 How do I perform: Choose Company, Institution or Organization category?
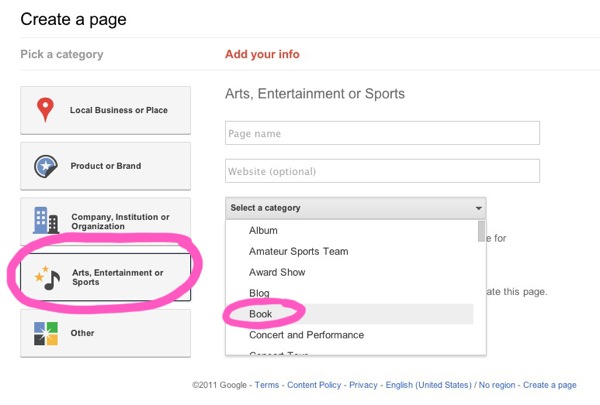105,221
